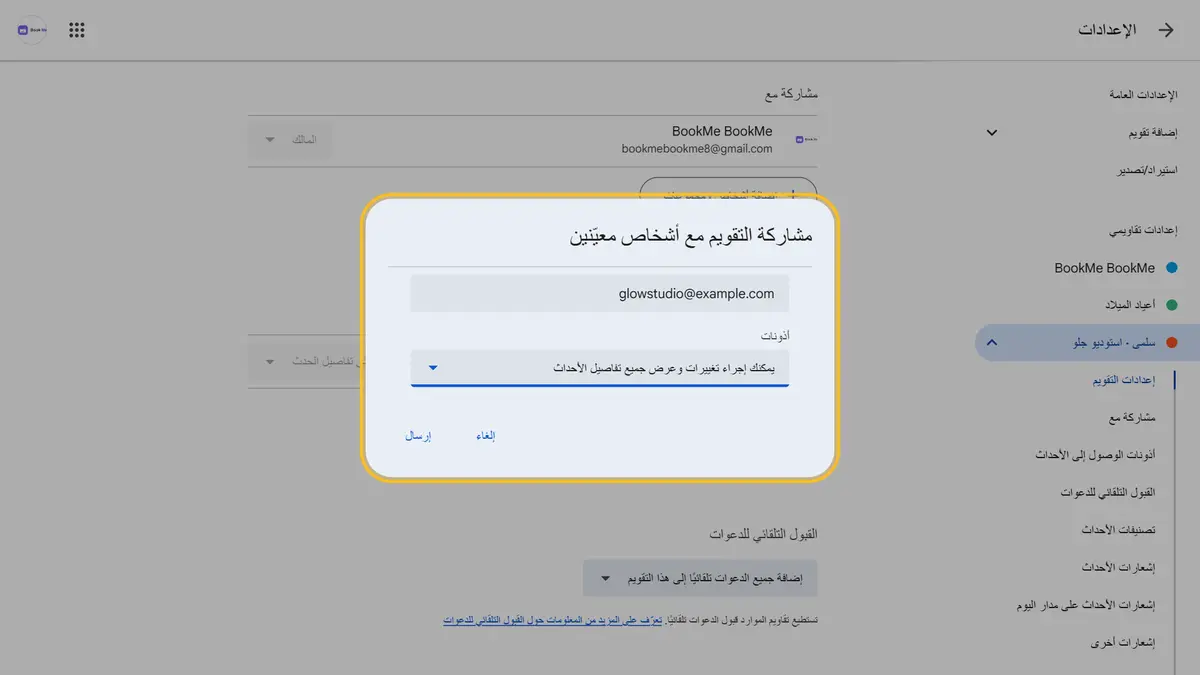Open the أذونات permissions dropdown in dialog

pos(600,368)
